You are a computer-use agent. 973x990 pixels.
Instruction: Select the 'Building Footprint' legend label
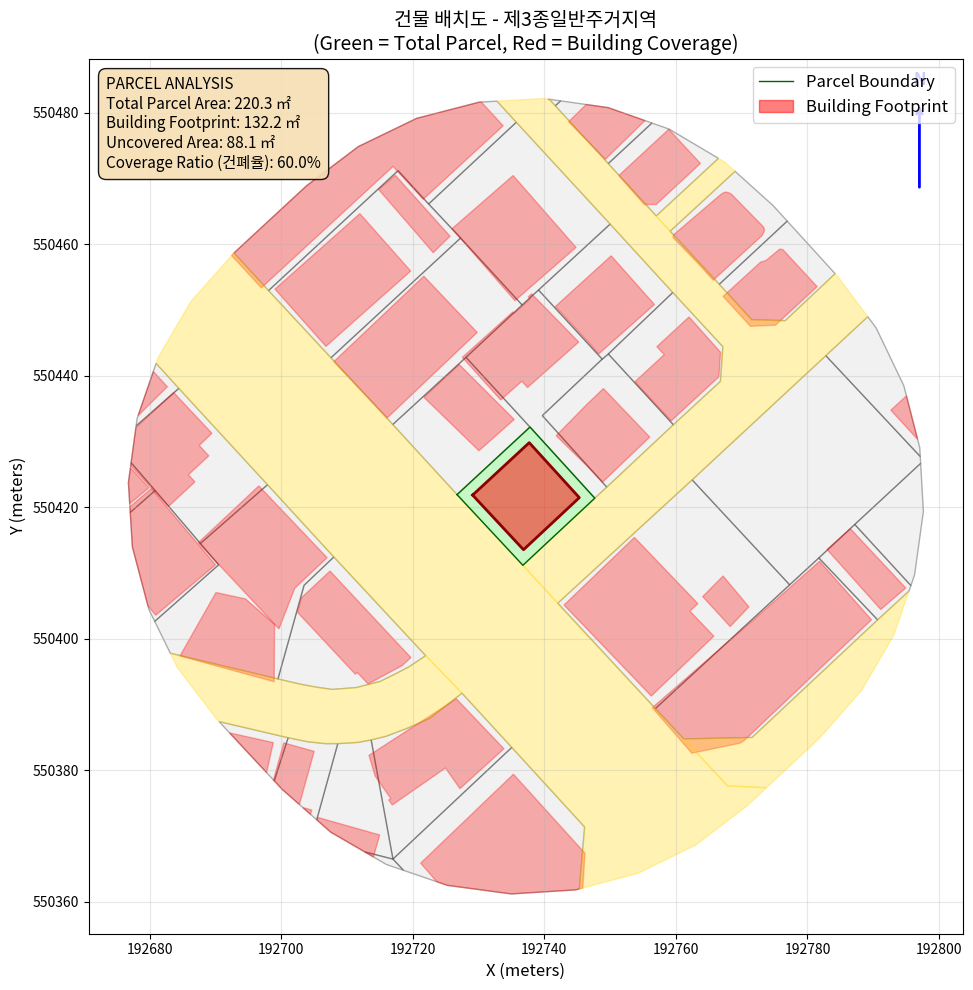click(876, 107)
